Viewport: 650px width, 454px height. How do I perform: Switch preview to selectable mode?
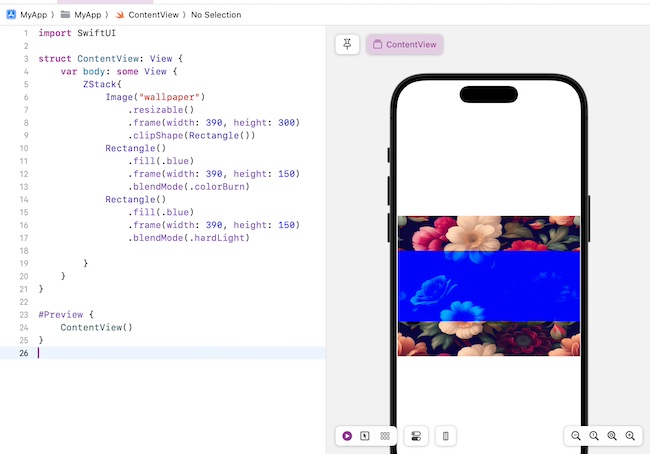click(365, 436)
